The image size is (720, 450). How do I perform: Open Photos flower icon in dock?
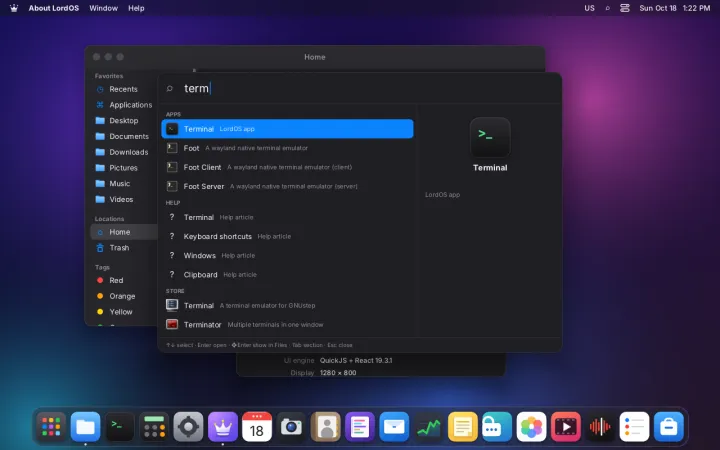pos(531,427)
